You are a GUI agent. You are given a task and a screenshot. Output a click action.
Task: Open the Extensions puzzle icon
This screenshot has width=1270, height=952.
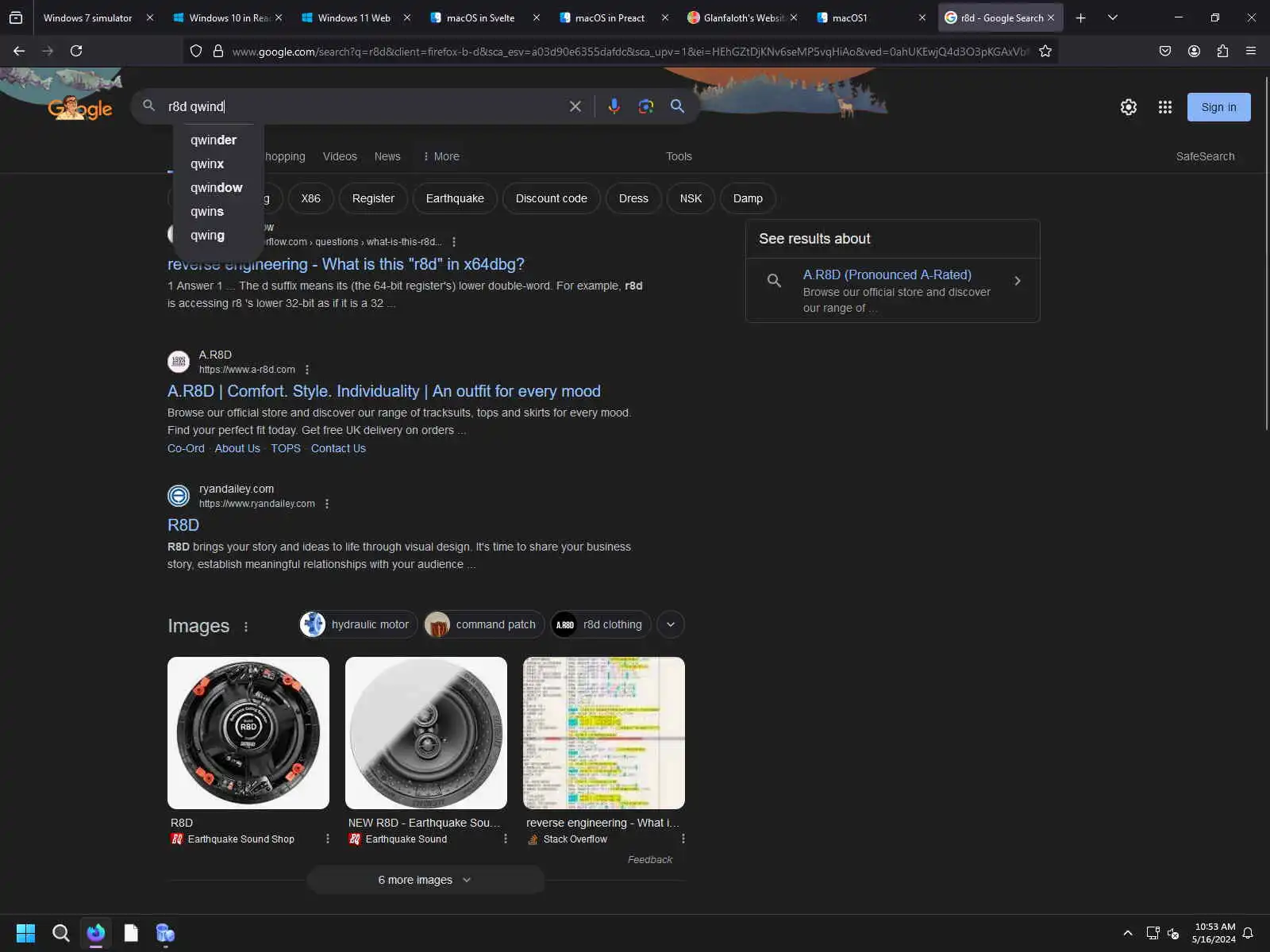pyautogui.click(x=1222, y=51)
